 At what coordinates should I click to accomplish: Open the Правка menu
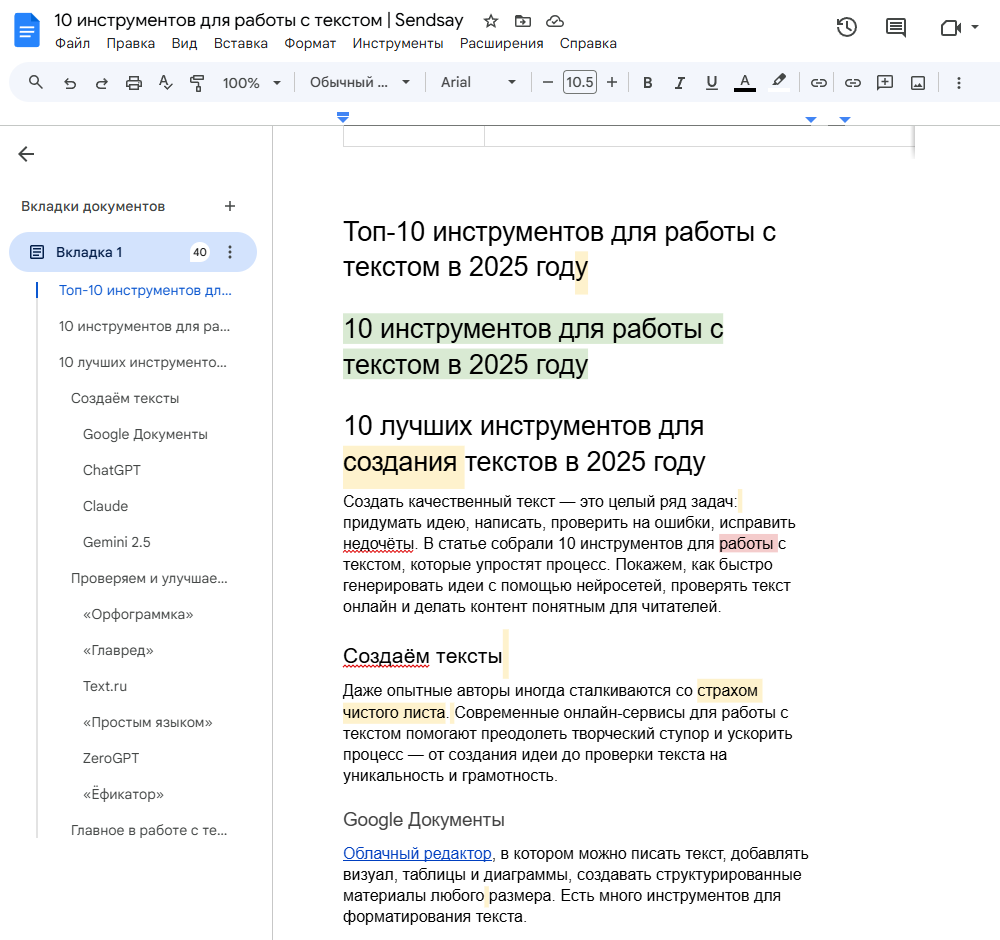coord(131,43)
